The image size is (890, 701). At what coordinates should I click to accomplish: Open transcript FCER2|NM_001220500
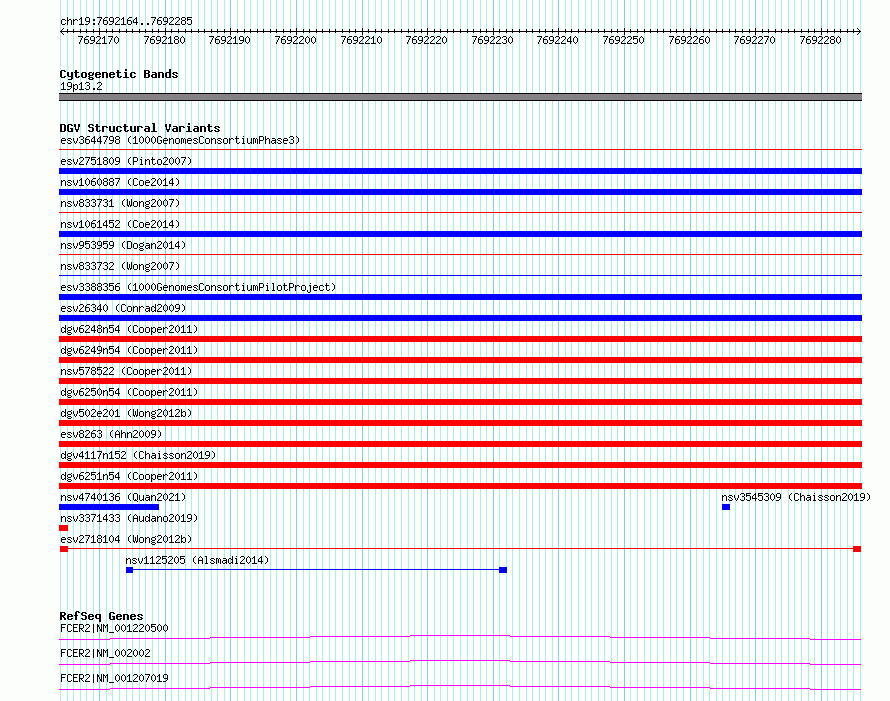114,628
